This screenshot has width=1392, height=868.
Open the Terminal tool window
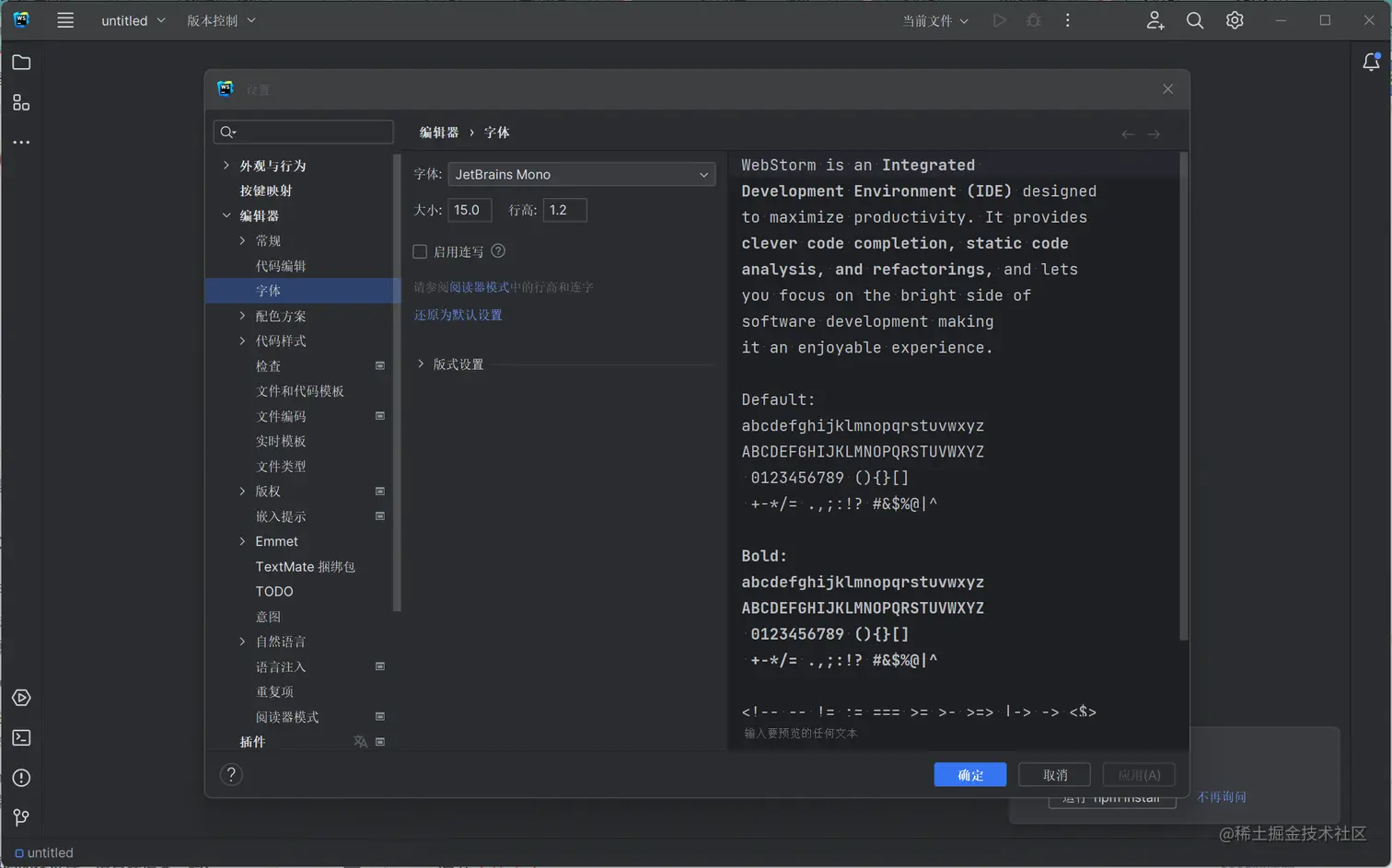(20, 736)
